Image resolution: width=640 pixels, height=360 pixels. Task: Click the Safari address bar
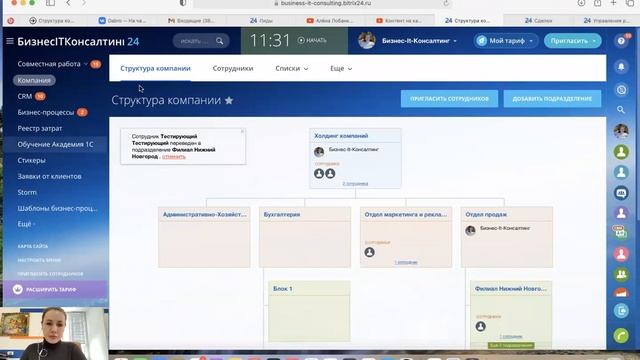322,3
